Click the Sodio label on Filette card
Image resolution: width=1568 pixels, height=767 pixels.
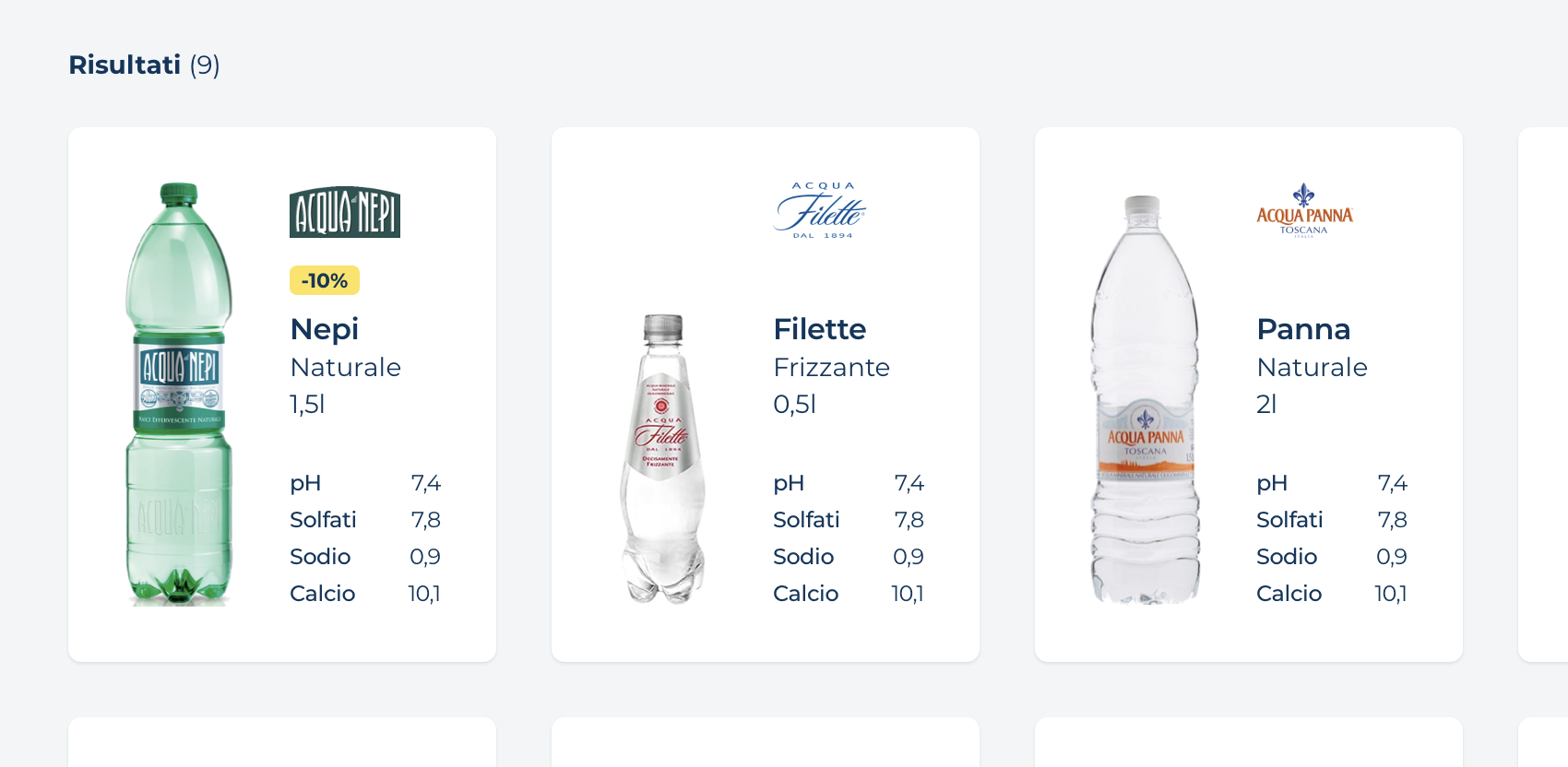coord(803,557)
